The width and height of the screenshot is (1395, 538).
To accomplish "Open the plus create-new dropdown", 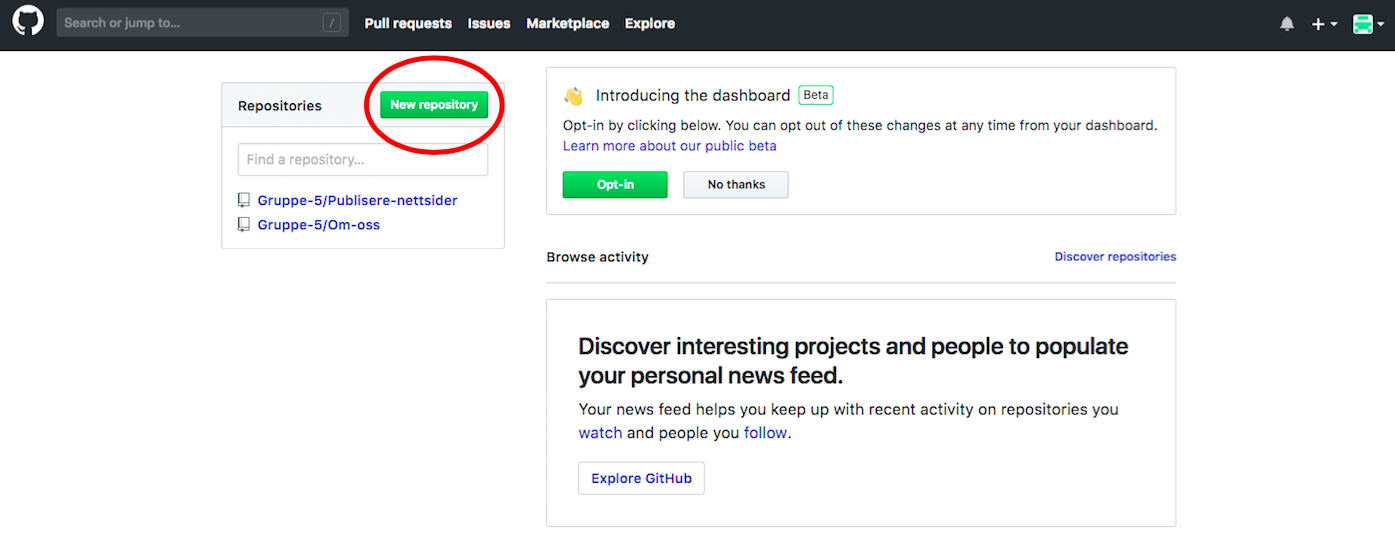I will (x=1324, y=24).
